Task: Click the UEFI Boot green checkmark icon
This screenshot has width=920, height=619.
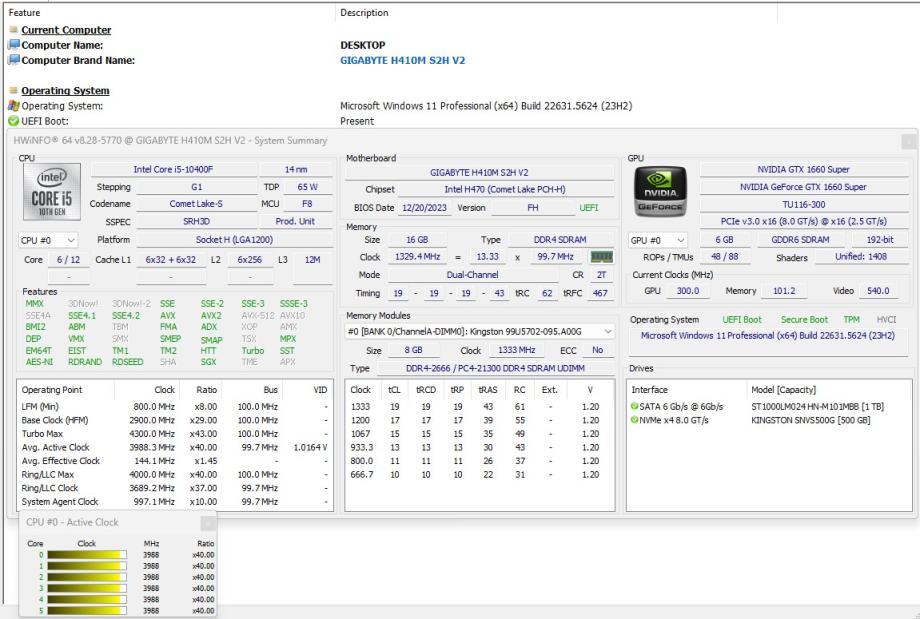Action: click(x=14, y=121)
